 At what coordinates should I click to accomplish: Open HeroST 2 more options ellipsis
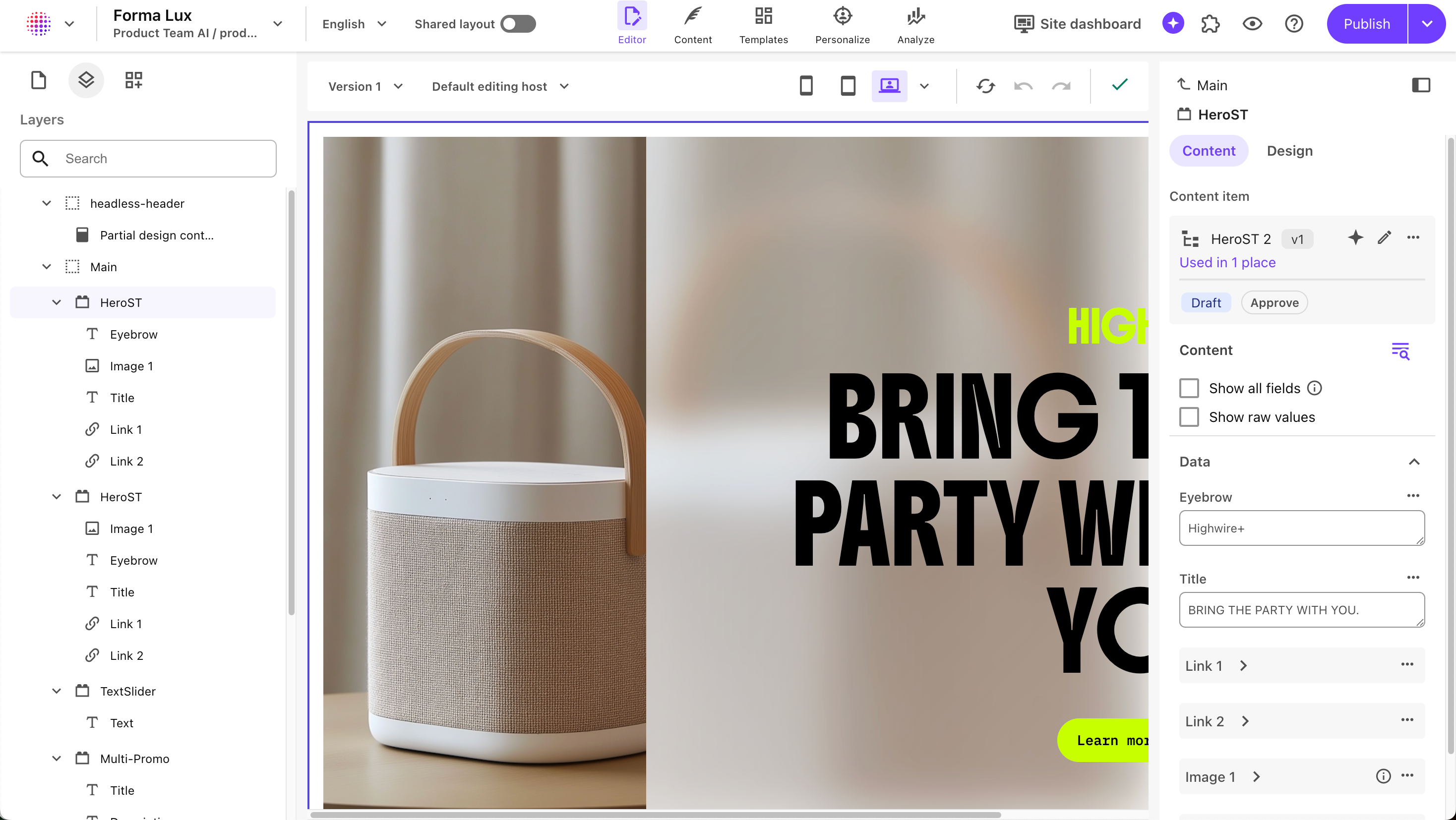coord(1413,237)
